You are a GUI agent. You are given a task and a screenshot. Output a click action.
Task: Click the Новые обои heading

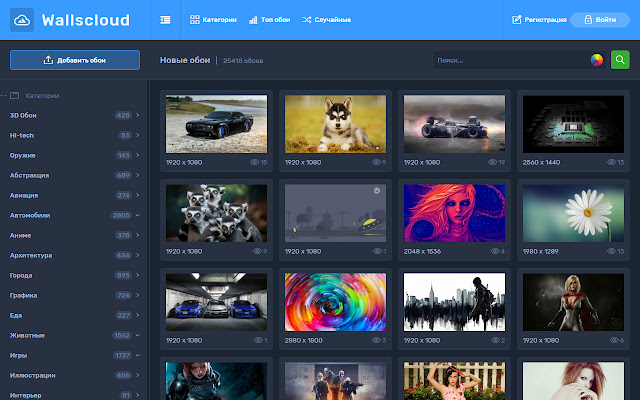pos(185,60)
